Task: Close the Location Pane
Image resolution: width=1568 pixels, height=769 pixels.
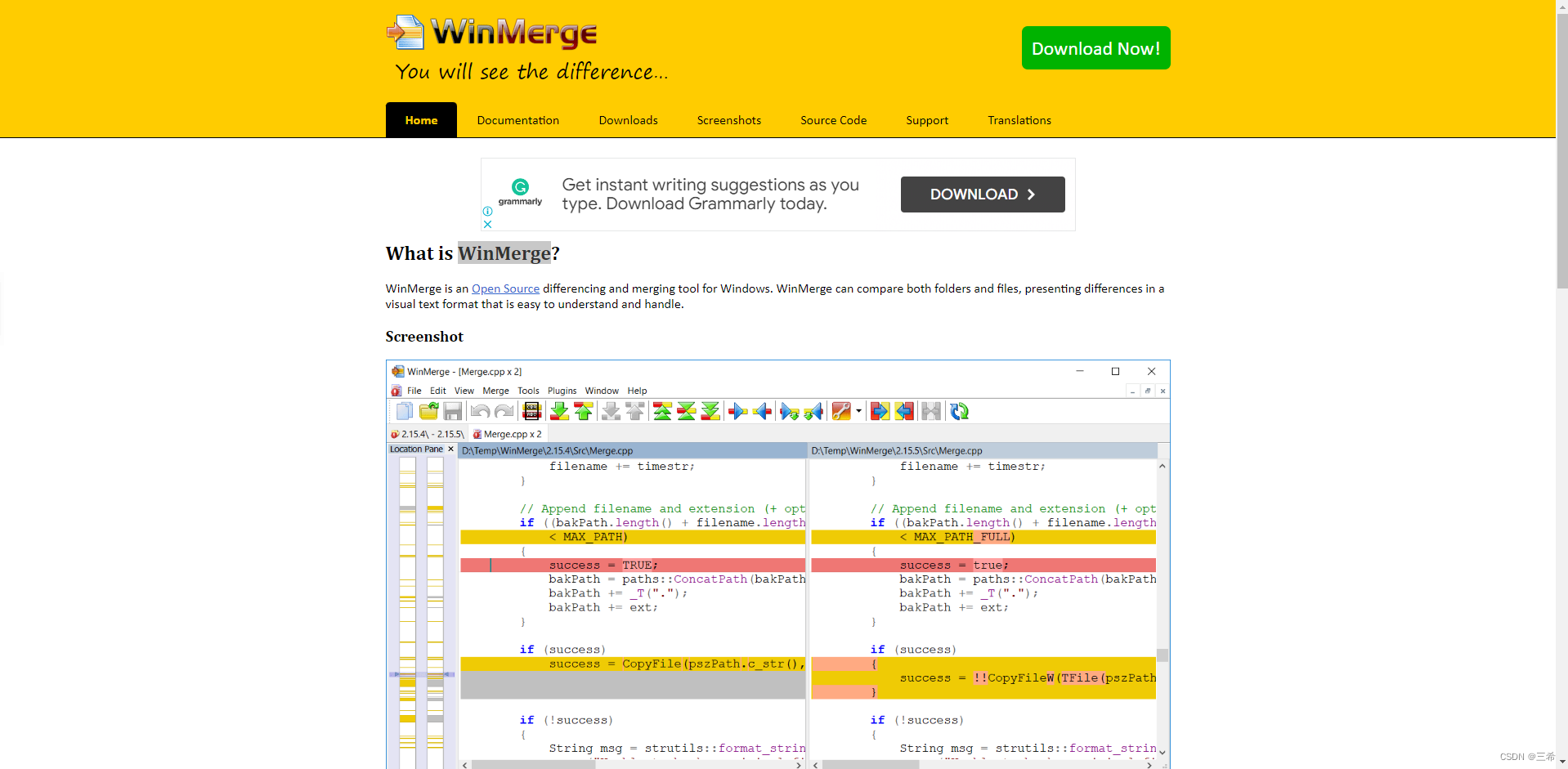Action: point(450,449)
